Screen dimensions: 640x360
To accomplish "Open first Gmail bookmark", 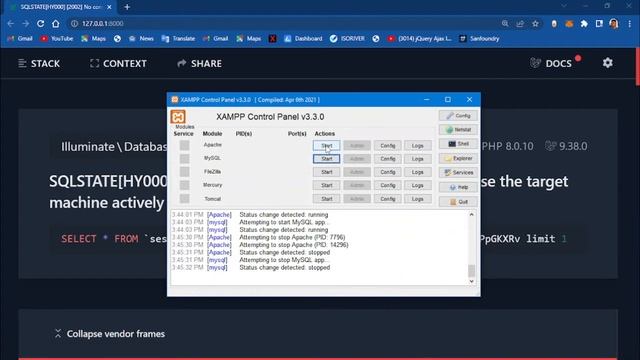I will tap(20, 39).
